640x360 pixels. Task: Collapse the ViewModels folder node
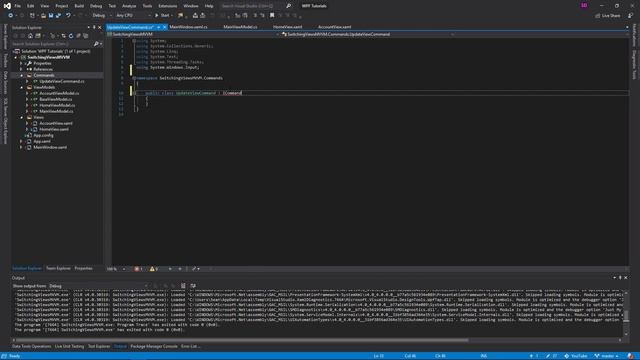(x=22, y=87)
